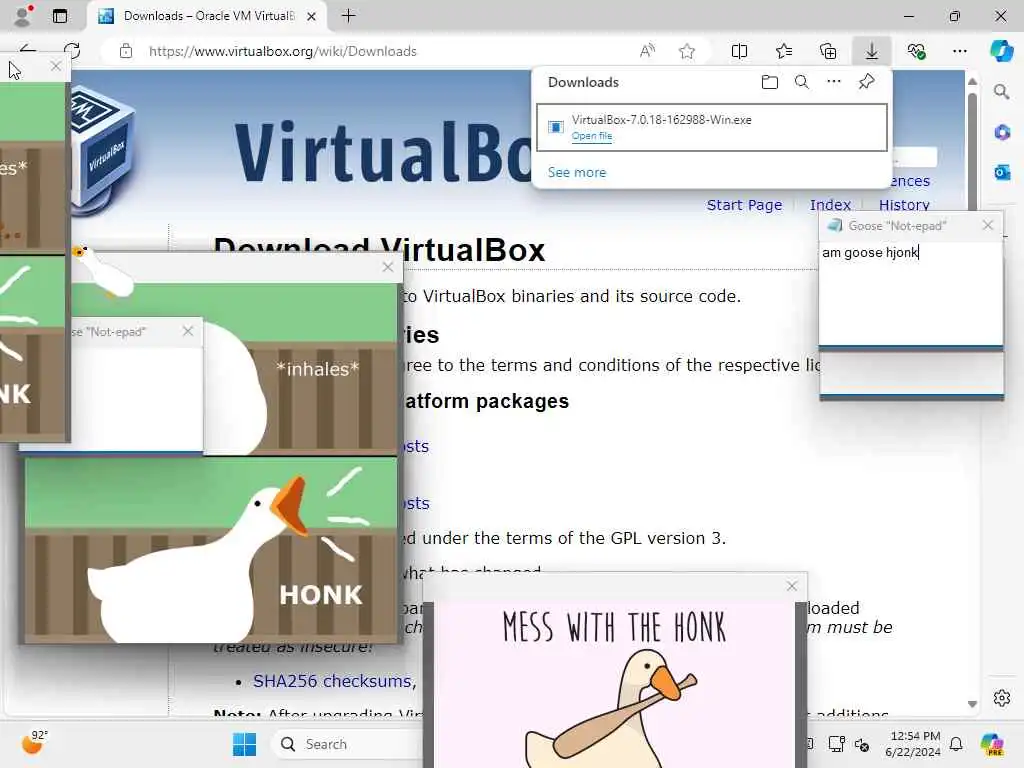Open the notifications bell in taskbar
Viewport: 1024px width, 768px height.
tap(955, 744)
